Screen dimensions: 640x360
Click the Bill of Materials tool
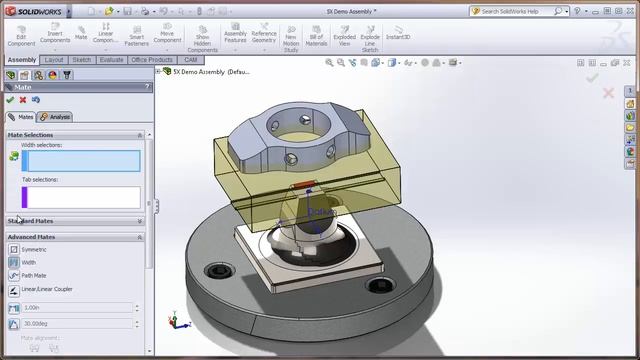pyautogui.click(x=316, y=36)
